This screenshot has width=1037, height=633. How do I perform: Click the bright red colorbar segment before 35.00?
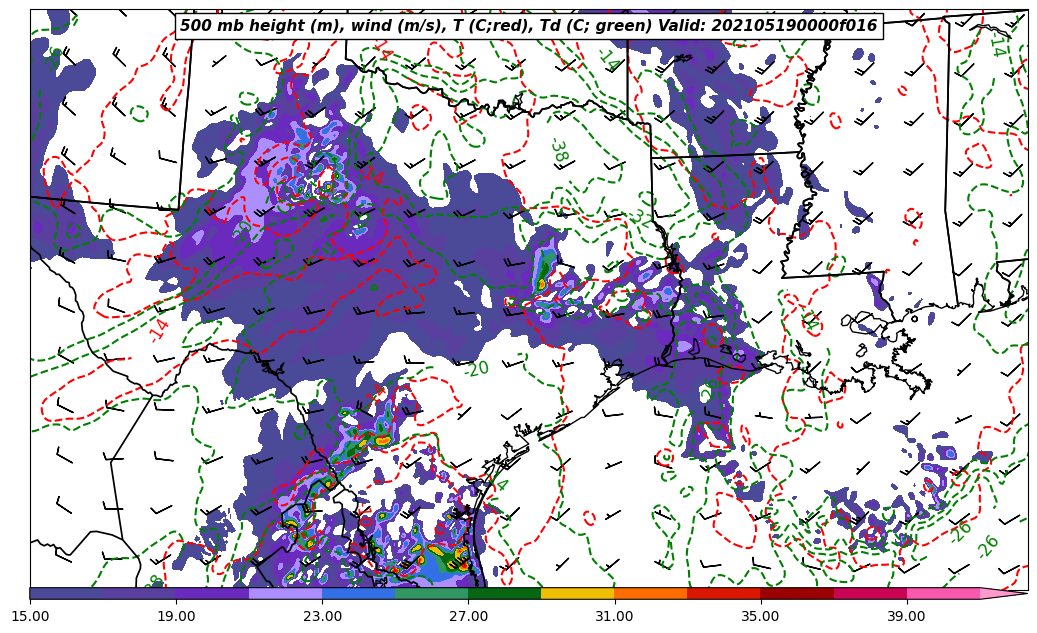tap(723, 593)
